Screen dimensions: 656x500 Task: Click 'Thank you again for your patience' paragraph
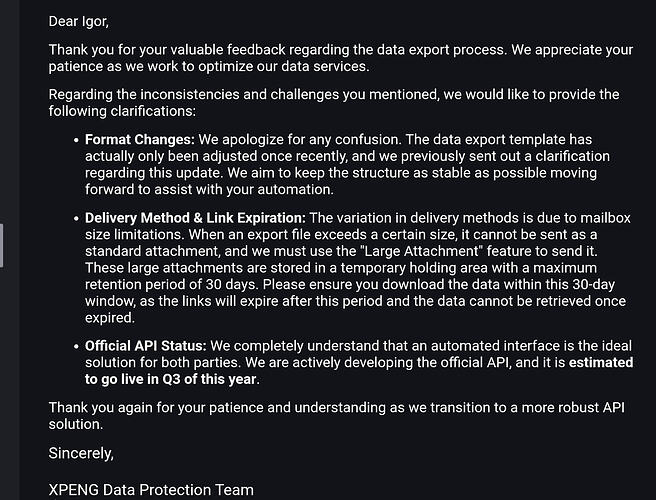coord(337,416)
